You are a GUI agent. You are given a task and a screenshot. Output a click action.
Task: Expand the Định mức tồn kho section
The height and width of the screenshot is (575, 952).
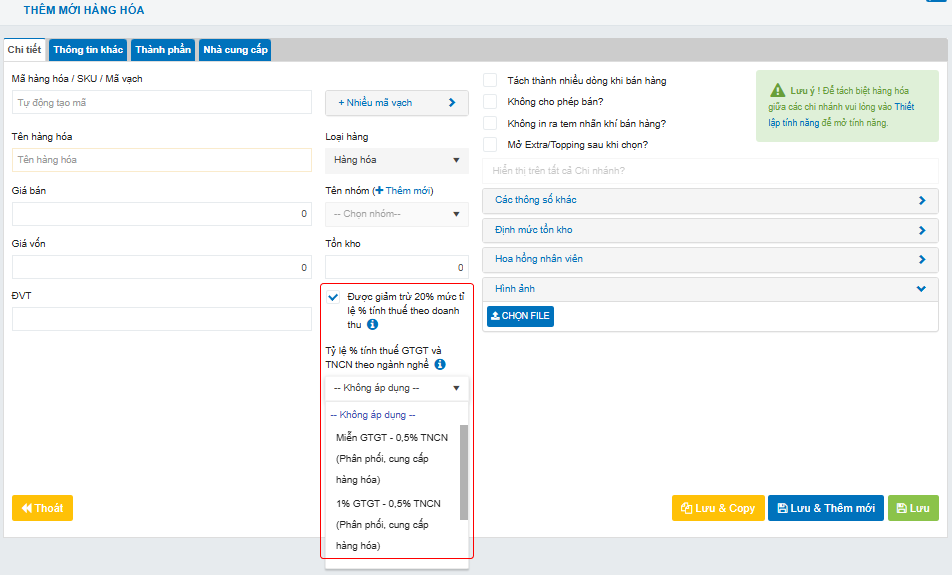[710, 230]
